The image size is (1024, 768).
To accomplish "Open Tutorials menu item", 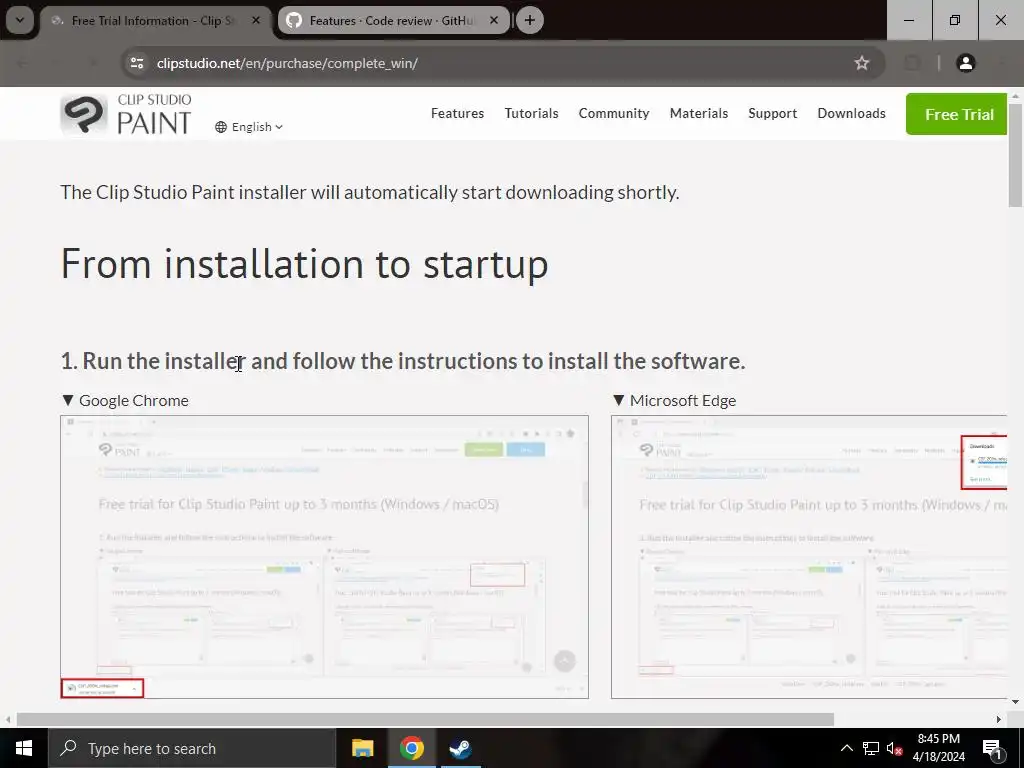I will pyautogui.click(x=531, y=114).
